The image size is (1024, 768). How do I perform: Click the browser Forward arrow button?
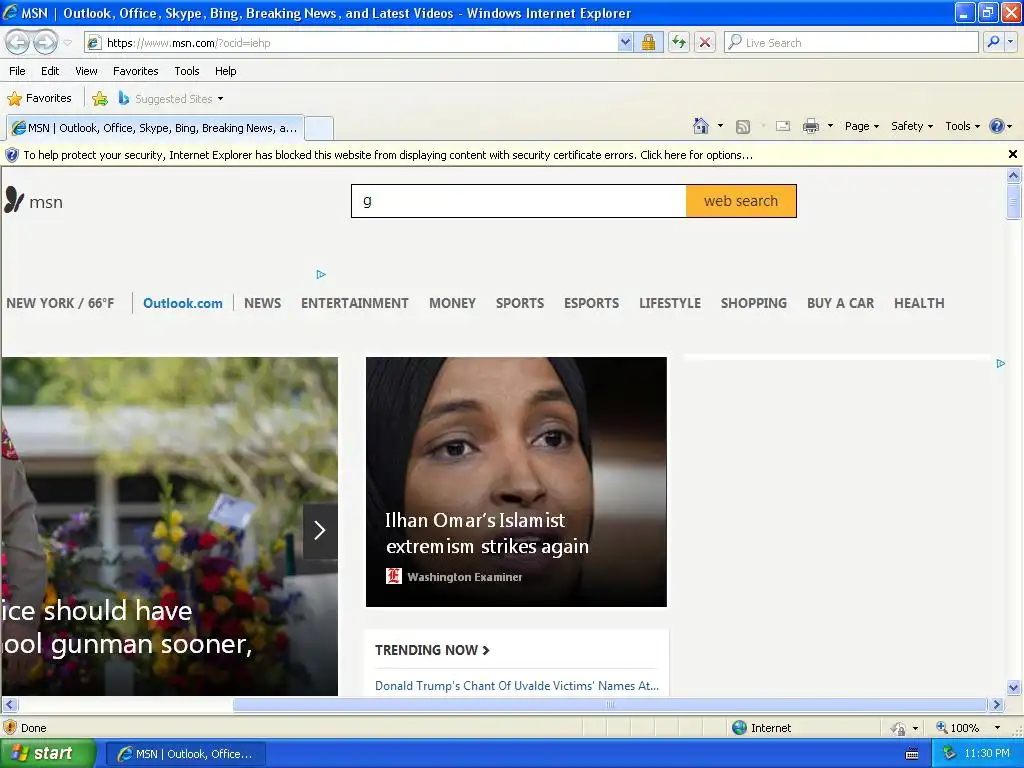45,42
